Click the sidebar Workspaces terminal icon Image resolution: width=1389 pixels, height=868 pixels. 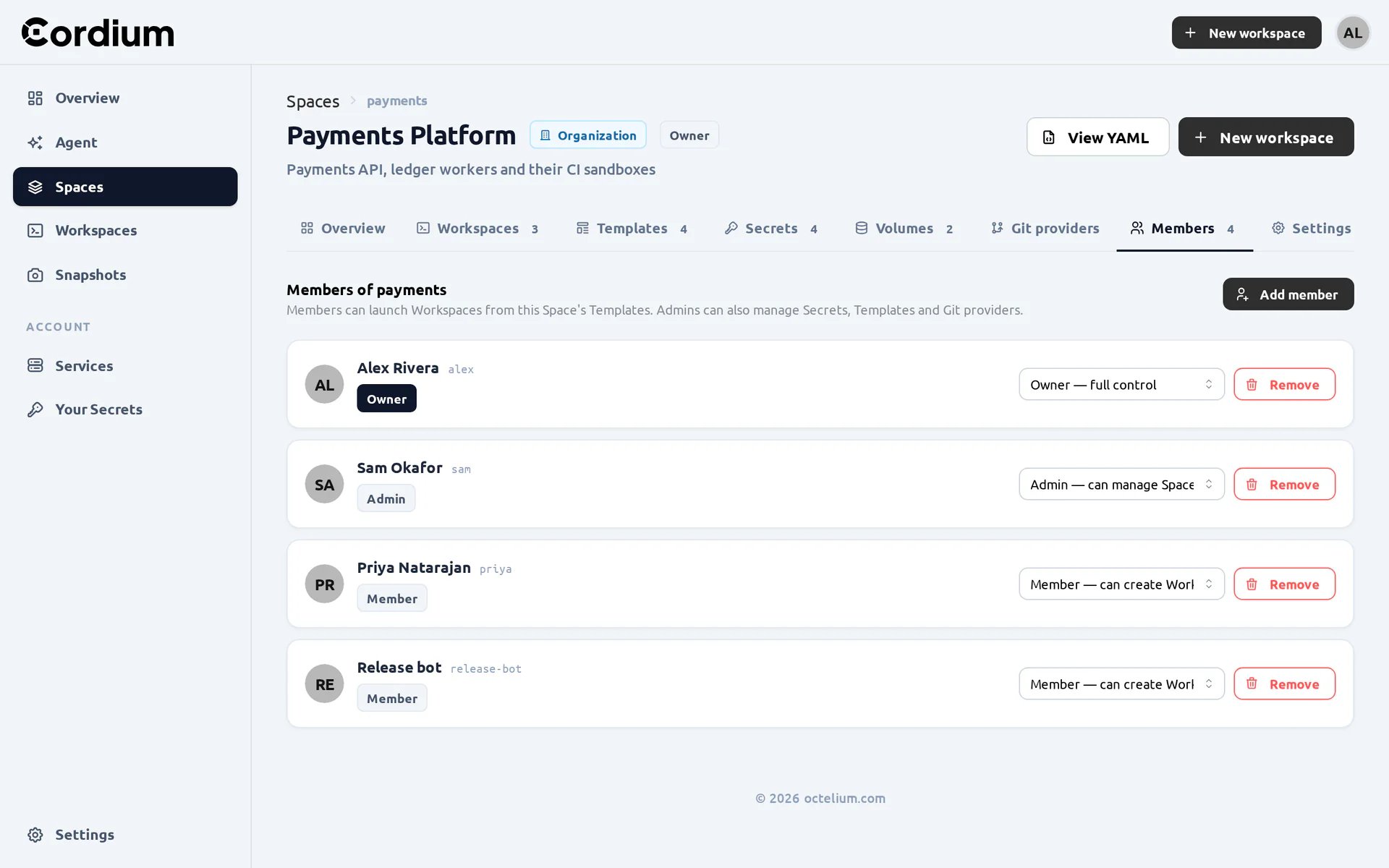[x=35, y=231]
